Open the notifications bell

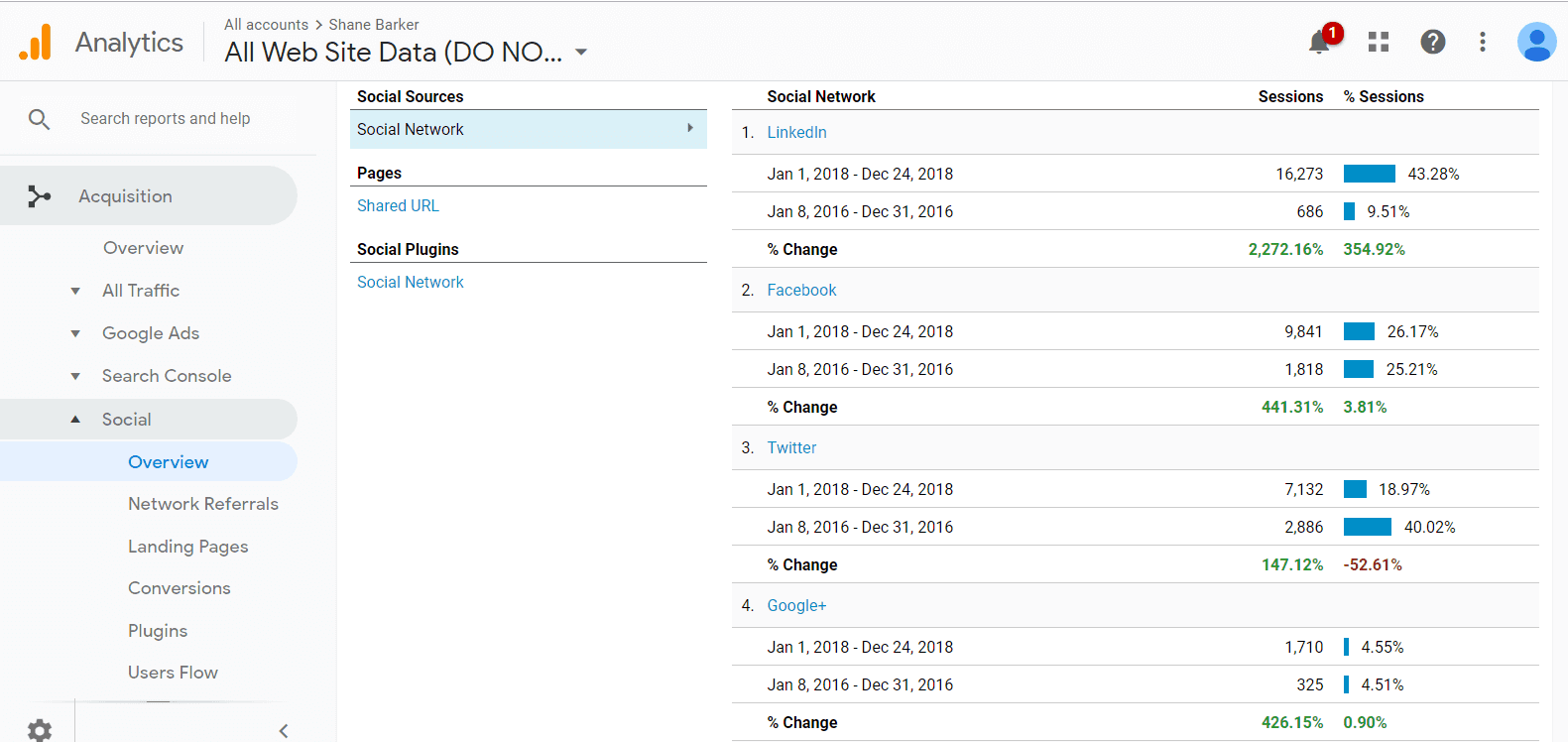click(1319, 42)
